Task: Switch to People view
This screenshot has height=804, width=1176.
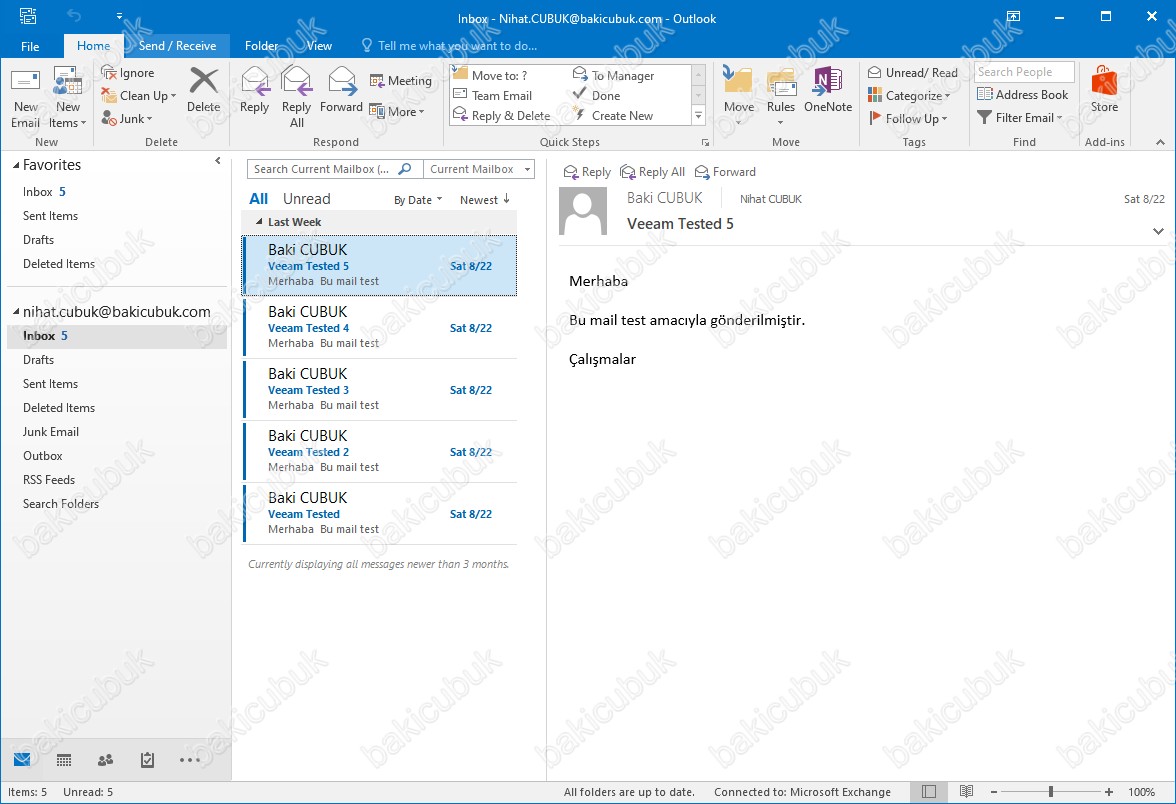Action: point(106,760)
